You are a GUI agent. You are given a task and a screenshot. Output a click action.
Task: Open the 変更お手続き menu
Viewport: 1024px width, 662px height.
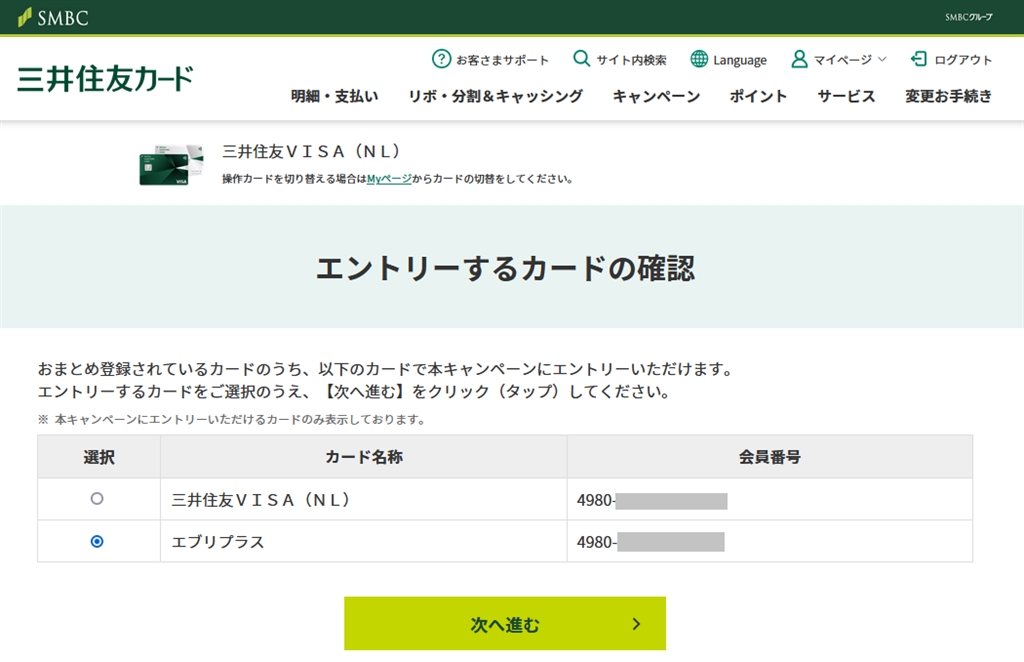(x=948, y=96)
